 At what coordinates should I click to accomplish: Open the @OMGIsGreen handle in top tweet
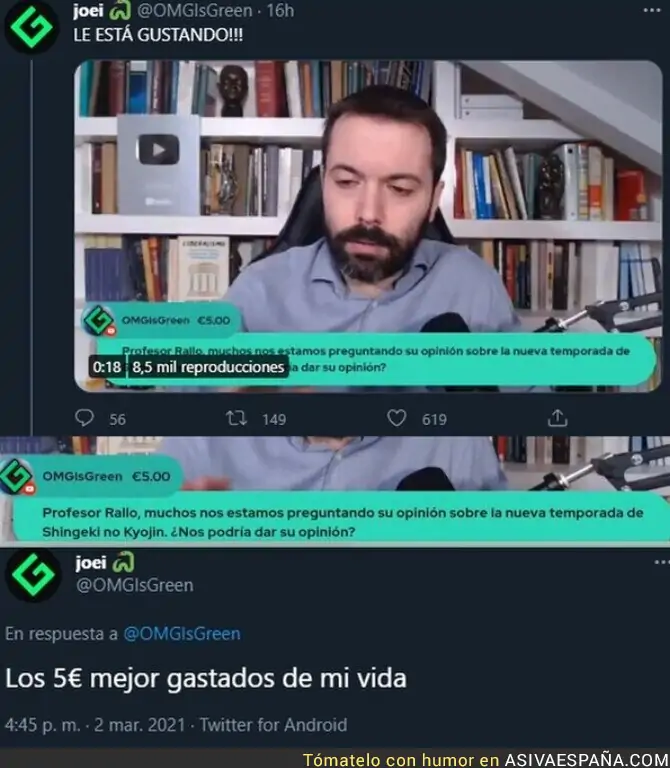(195, 10)
